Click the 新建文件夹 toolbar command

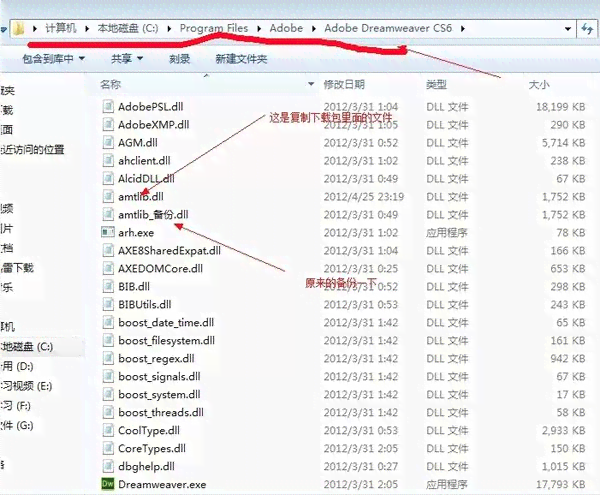(x=241, y=59)
